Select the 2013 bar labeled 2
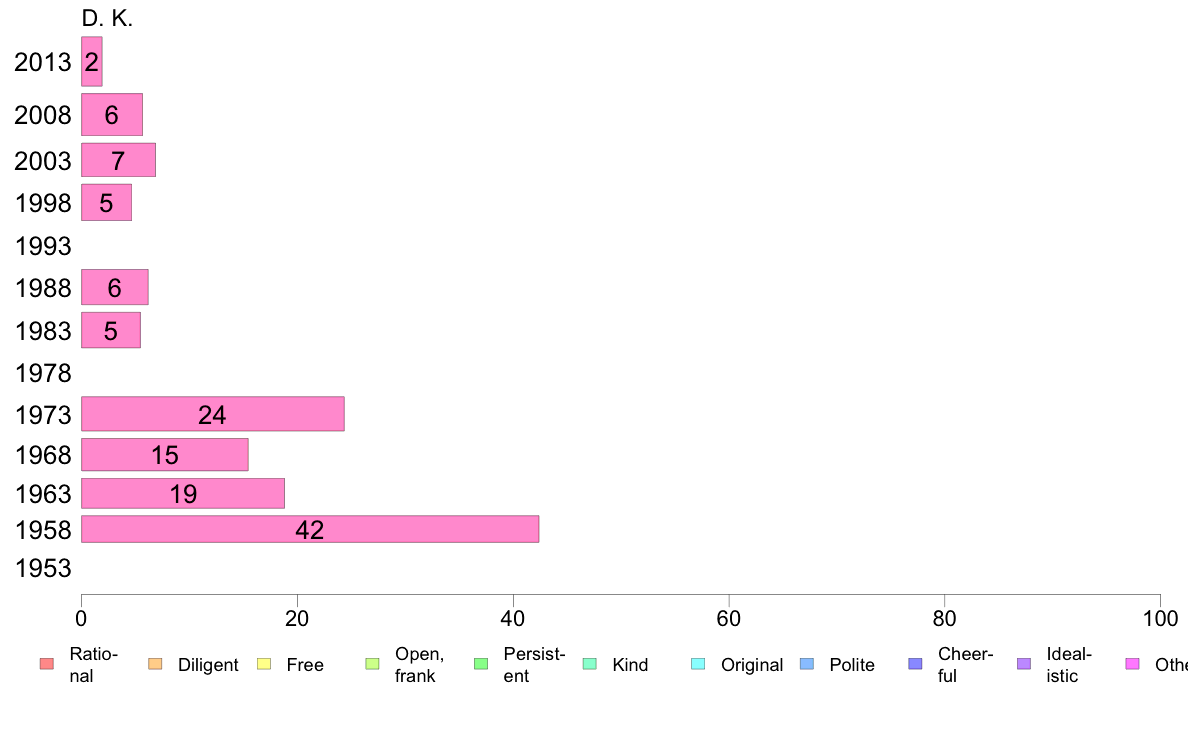The image size is (1188, 736). (92, 61)
